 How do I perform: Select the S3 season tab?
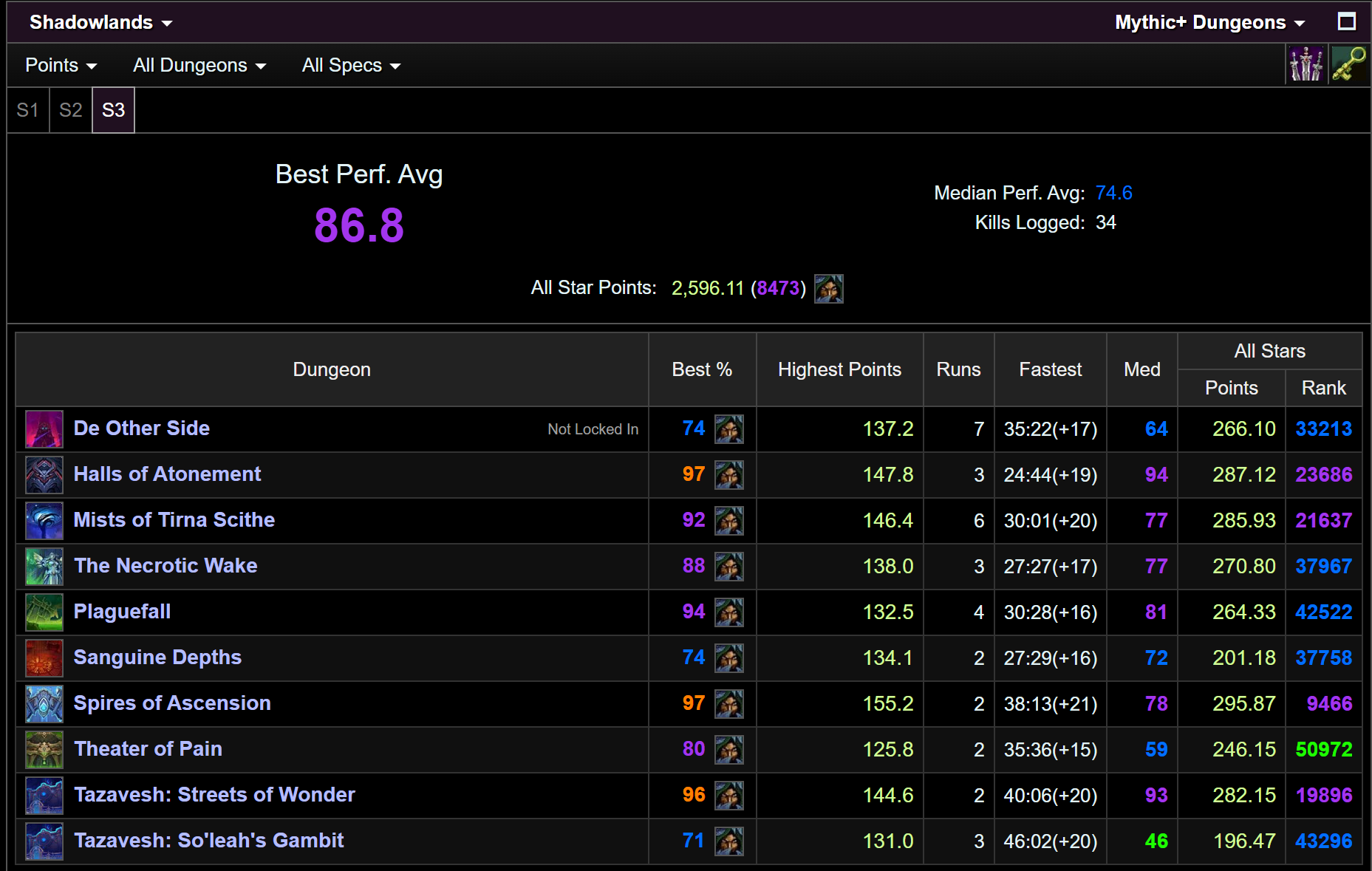[114, 110]
